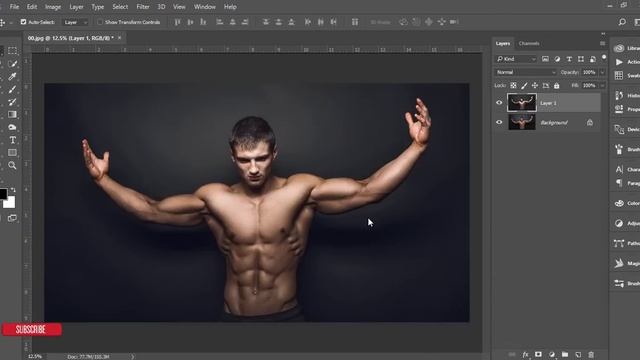Open the Normal blend mode dropdown
This screenshot has width=640, height=360.
pyautogui.click(x=526, y=72)
